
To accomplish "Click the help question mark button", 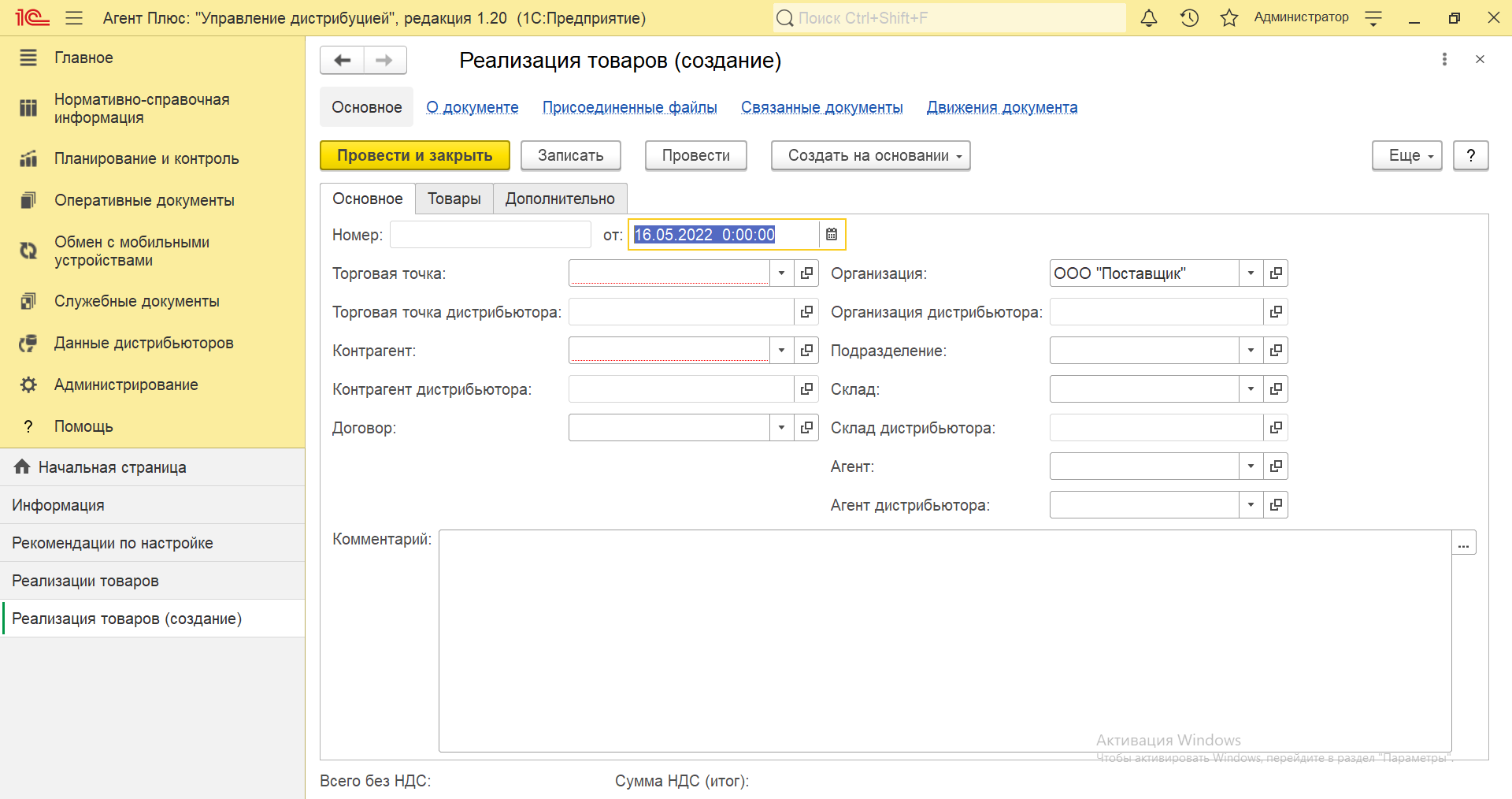I will click(1470, 155).
